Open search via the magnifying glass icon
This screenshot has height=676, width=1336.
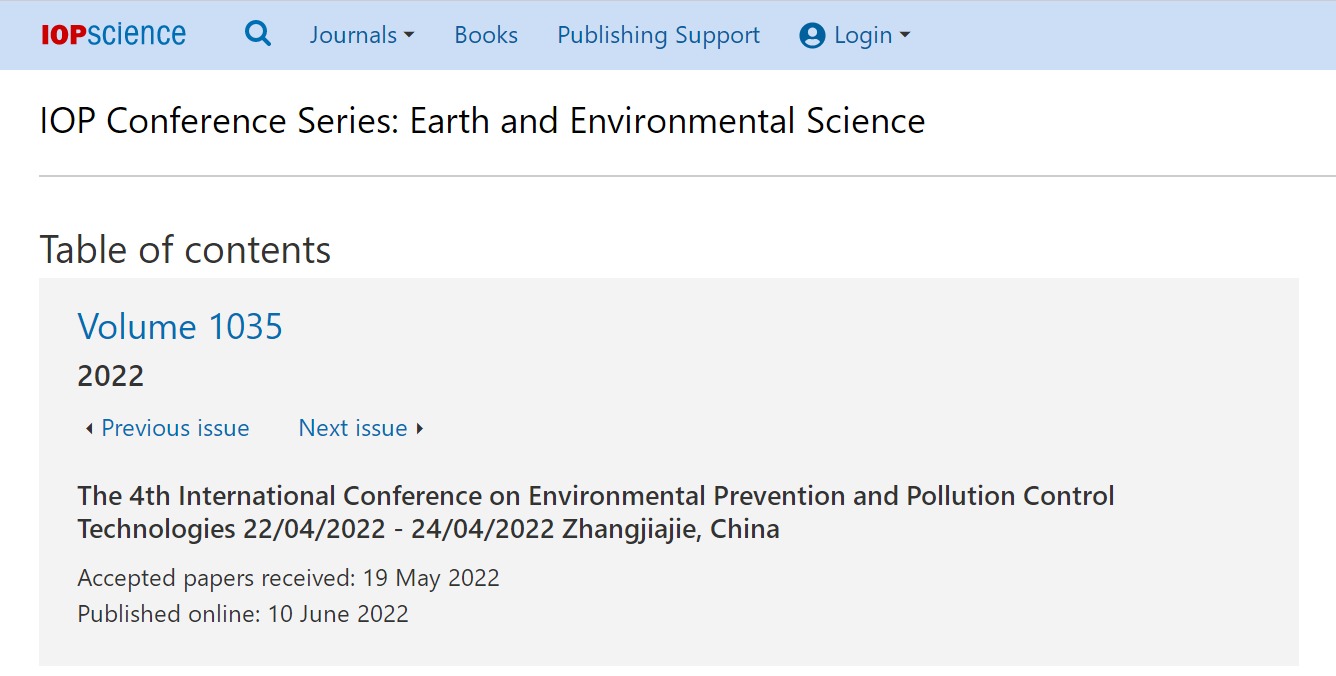coord(258,34)
